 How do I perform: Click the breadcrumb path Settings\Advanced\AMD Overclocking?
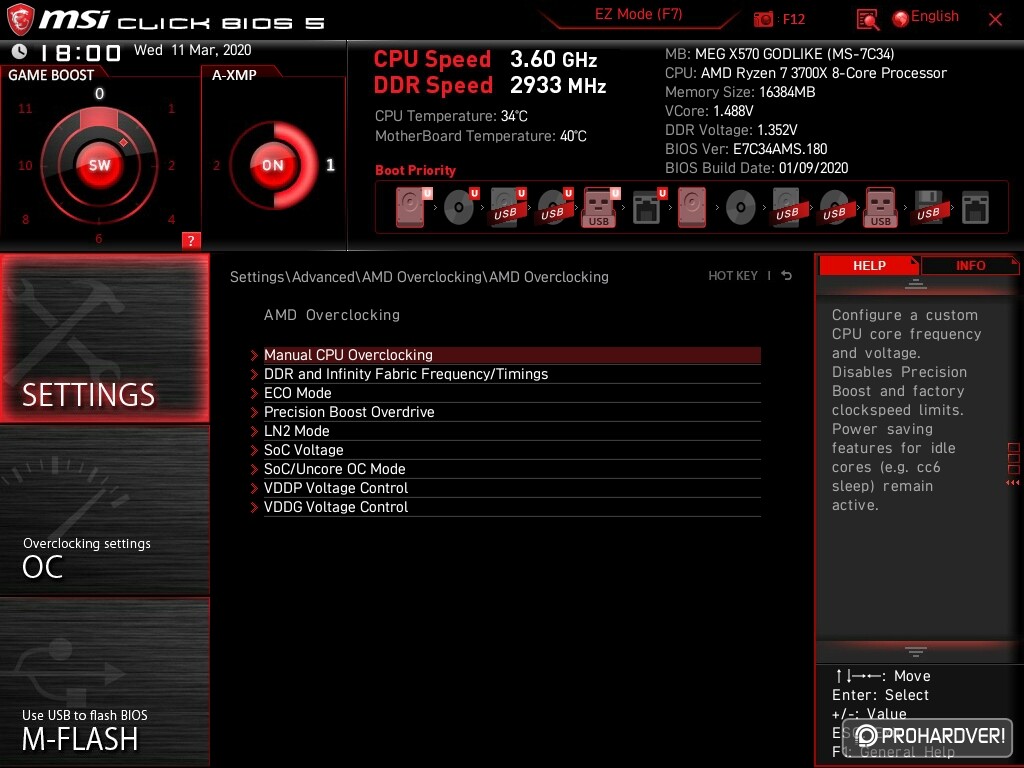click(419, 277)
